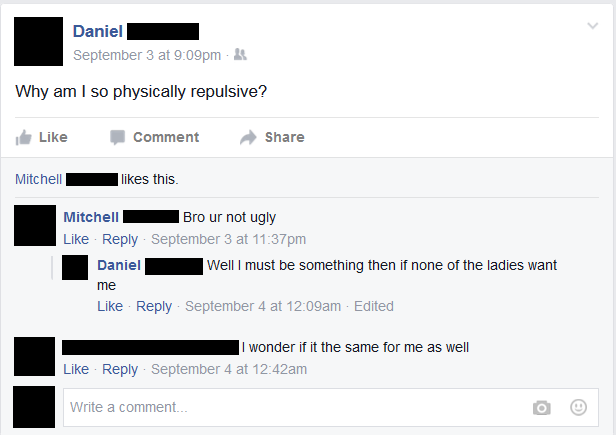Expand the post options chevron

click(x=593, y=26)
